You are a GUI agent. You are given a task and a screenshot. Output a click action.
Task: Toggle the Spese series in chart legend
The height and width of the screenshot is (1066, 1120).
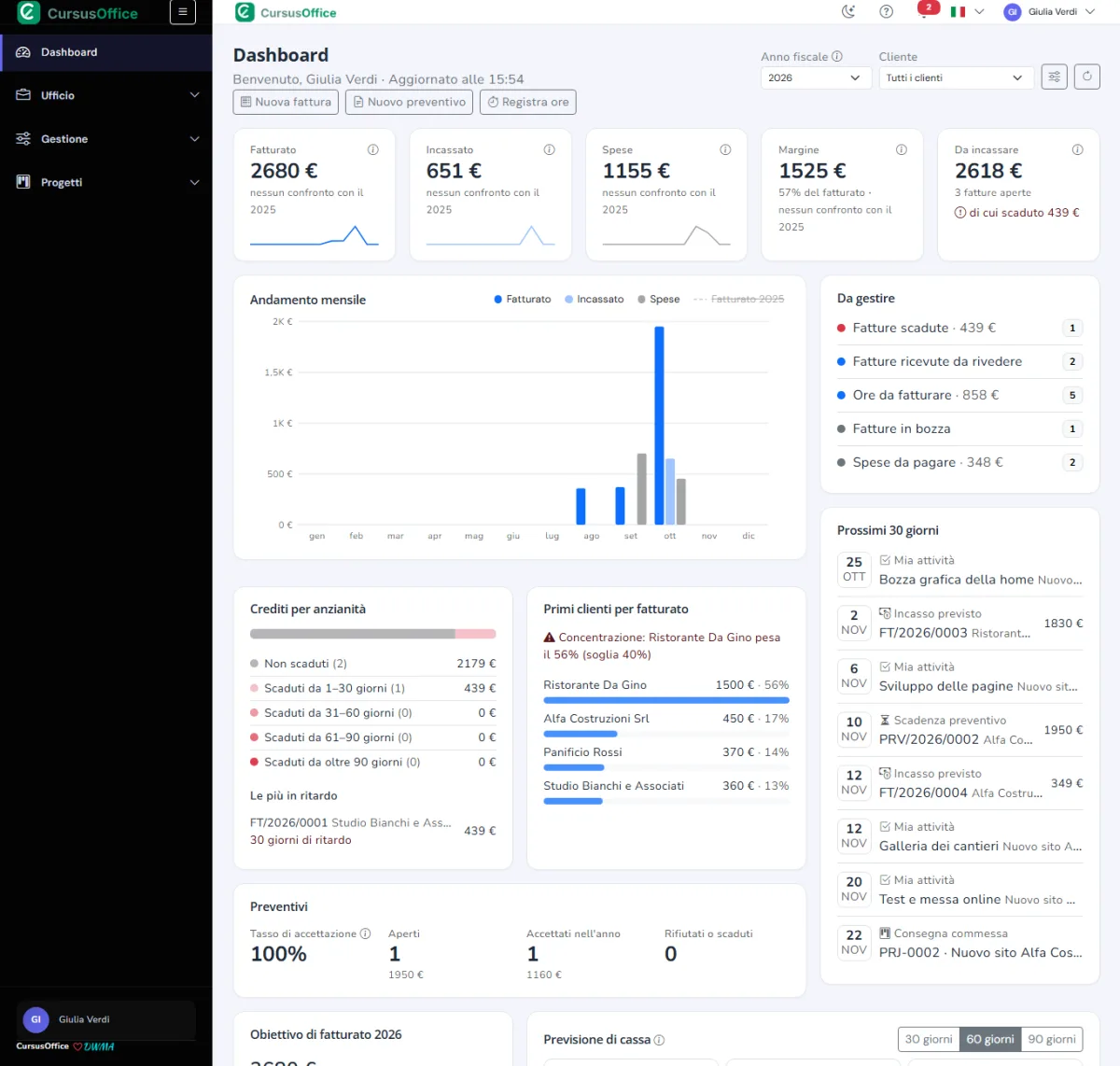659,299
